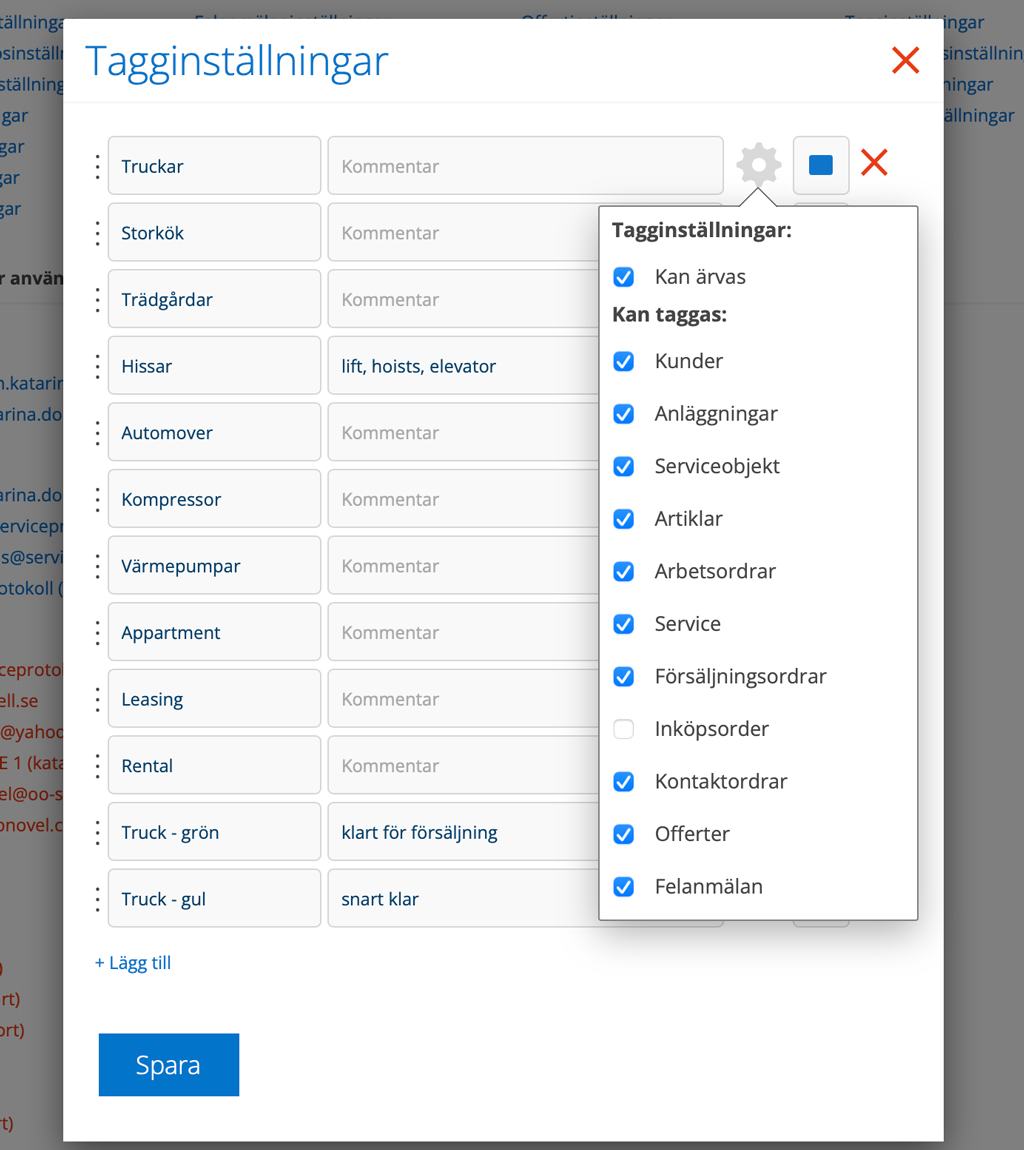Grab the drag handle beside Storkök

click(x=97, y=233)
